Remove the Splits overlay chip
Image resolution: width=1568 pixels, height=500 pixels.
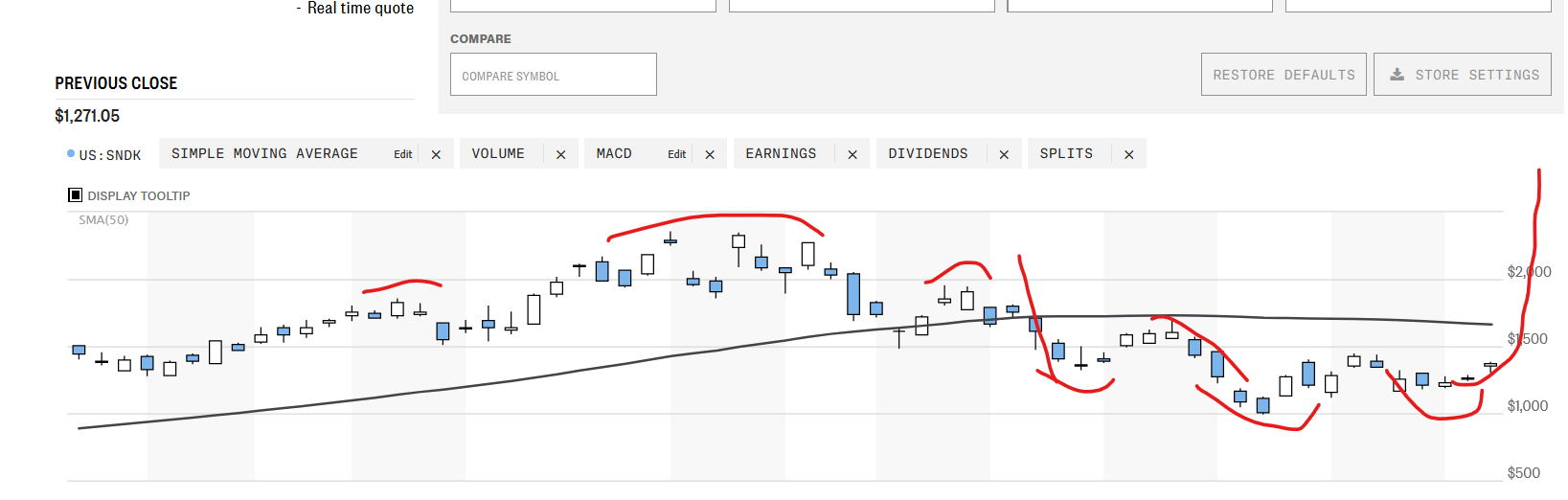click(x=1129, y=154)
